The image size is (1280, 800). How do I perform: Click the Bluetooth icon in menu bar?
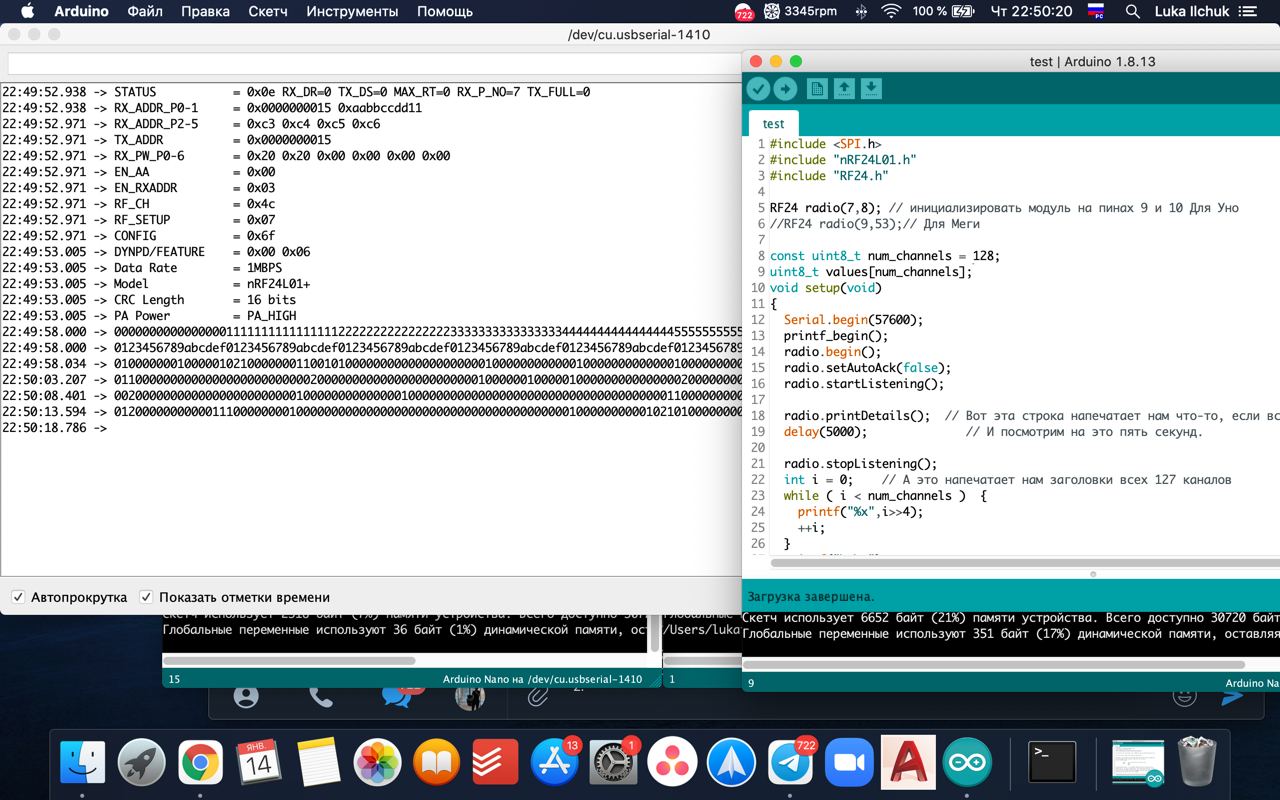tap(861, 12)
